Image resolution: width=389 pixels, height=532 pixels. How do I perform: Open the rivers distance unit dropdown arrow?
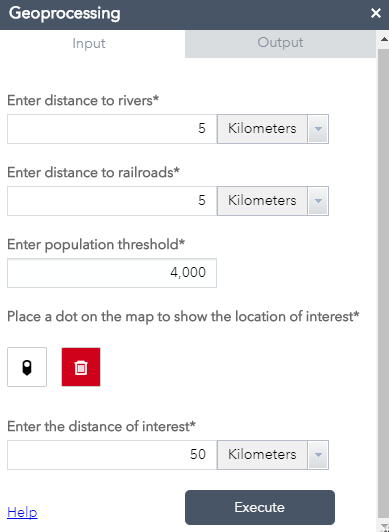click(x=318, y=129)
